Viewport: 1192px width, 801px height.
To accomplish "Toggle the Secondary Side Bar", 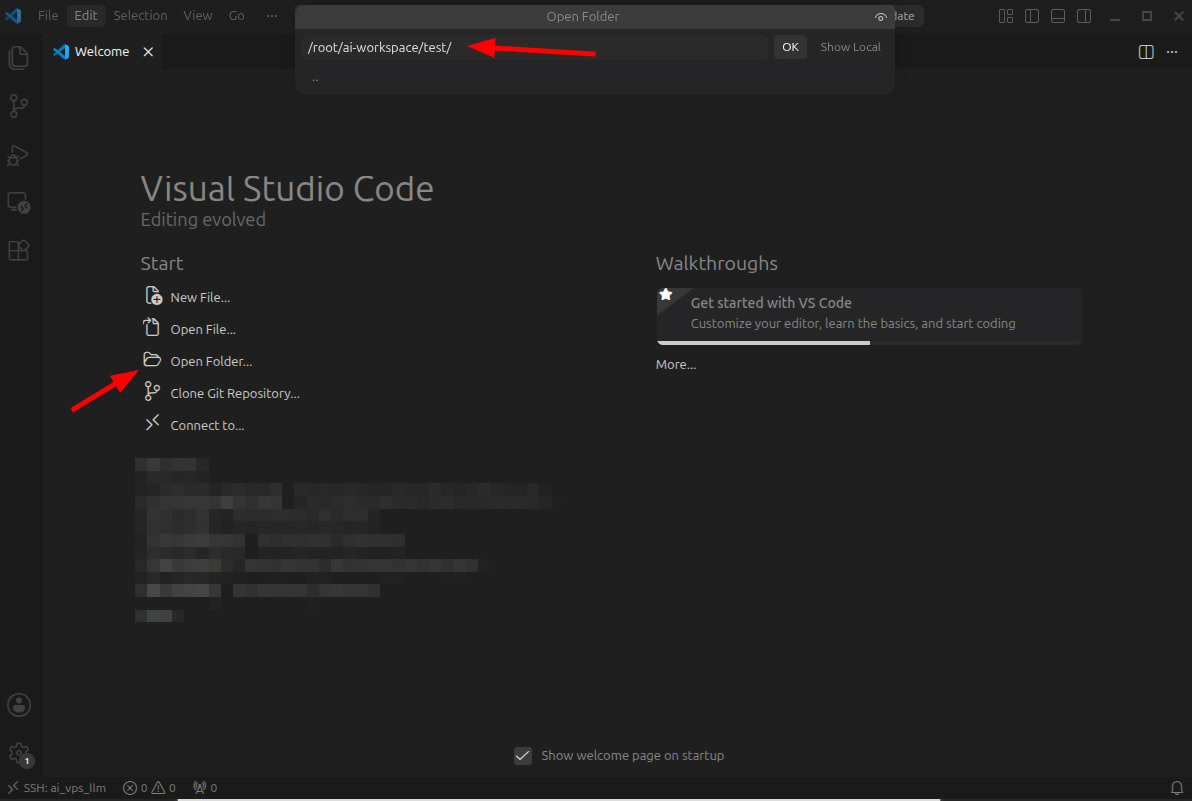I will (x=1084, y=16).
